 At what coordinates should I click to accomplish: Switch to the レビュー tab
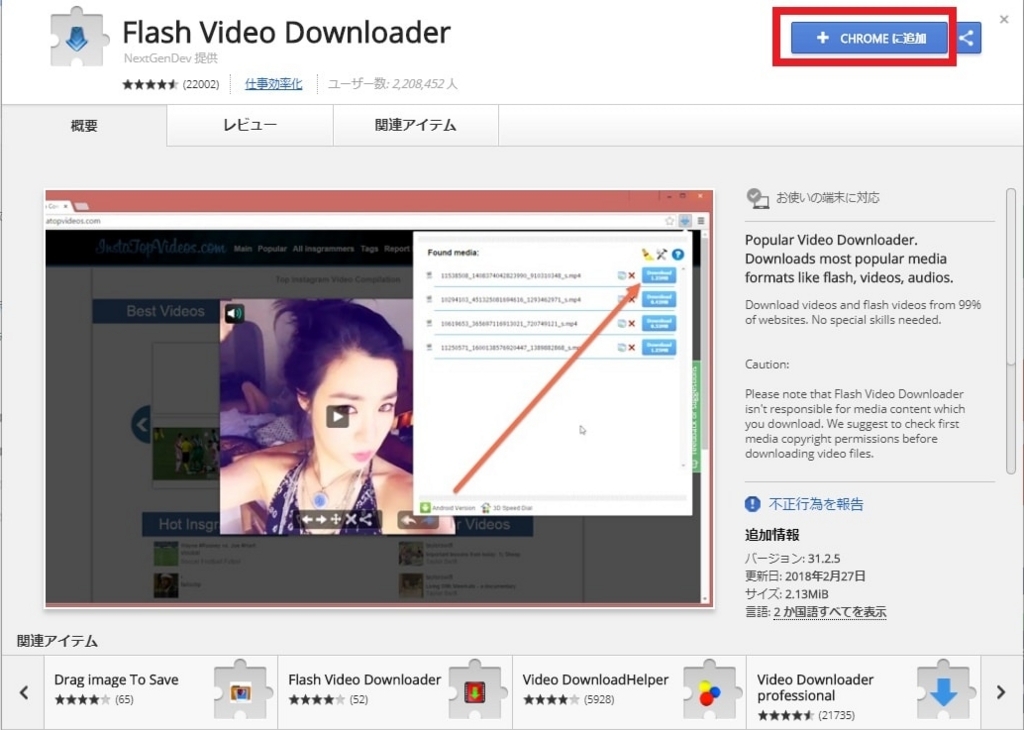pos(250,125)
